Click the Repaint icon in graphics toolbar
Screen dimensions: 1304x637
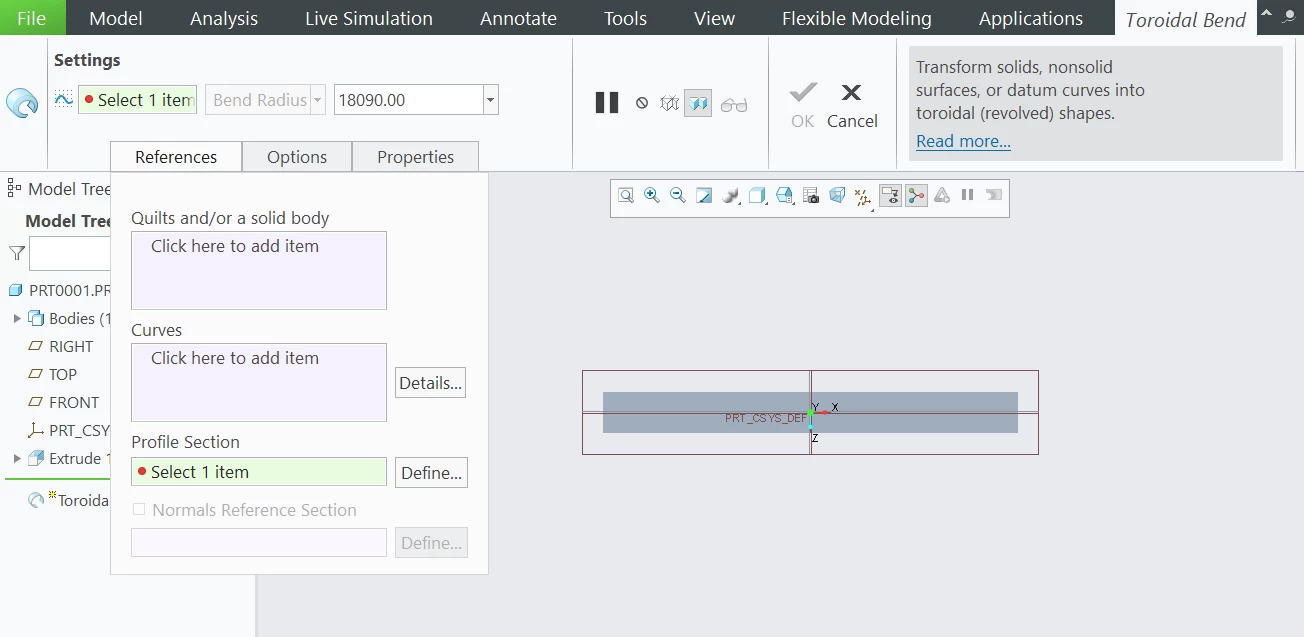point(704,196)
